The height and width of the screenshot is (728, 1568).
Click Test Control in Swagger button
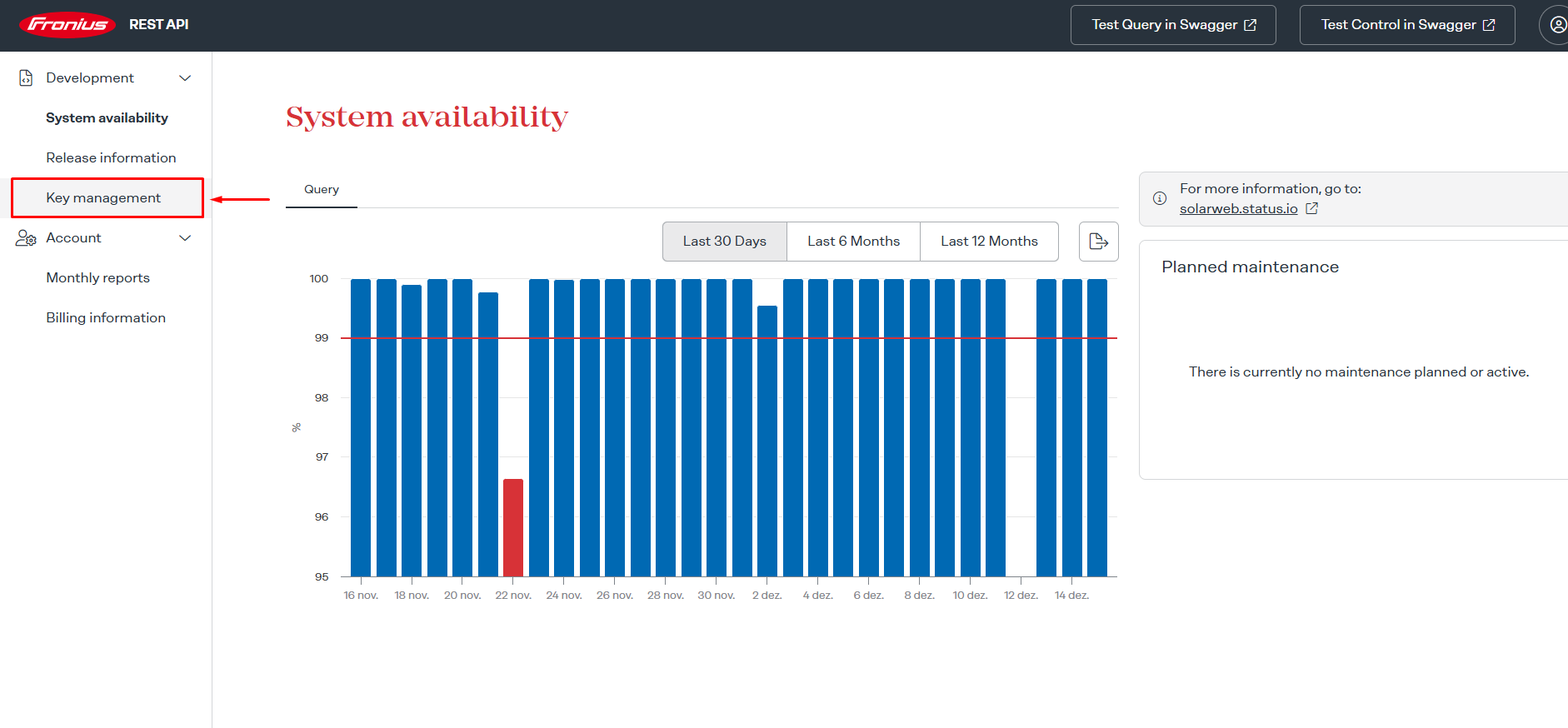pos(1406,25)
